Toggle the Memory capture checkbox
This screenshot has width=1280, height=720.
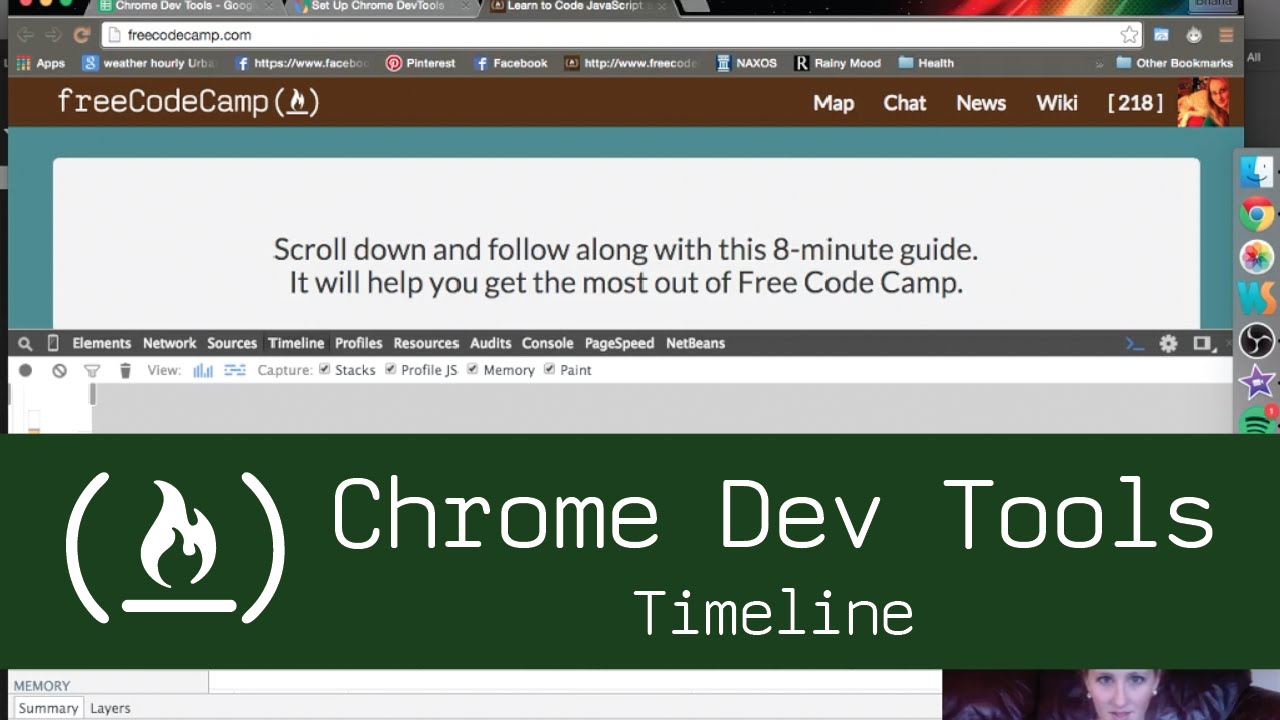coord(472,369)
